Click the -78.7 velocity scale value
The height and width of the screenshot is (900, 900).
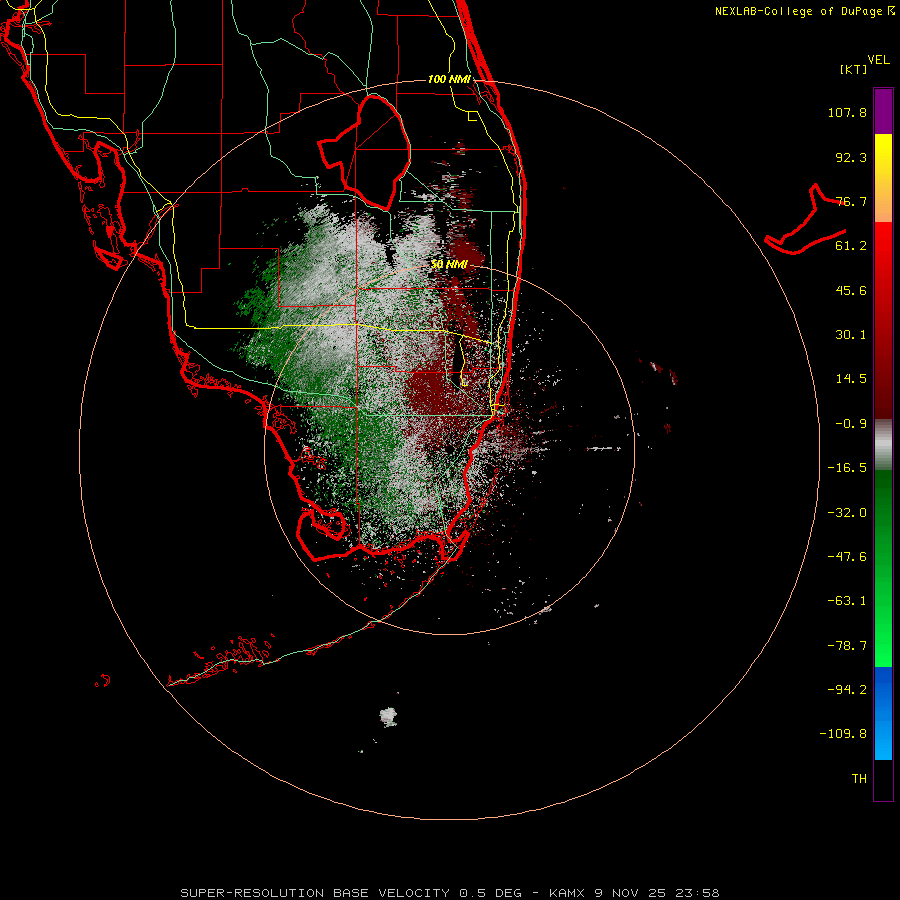coord(847,646)
